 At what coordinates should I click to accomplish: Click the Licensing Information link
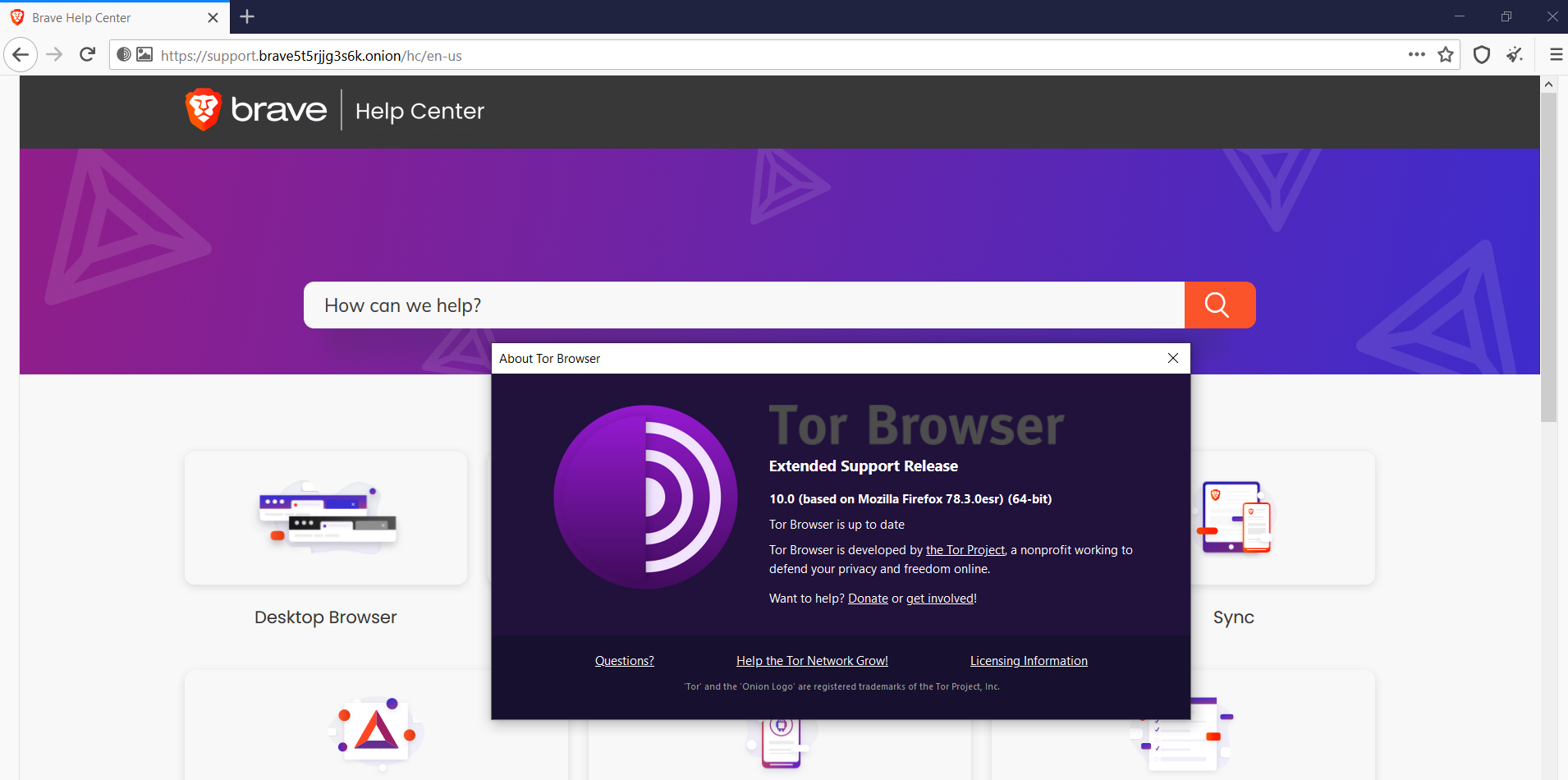1028,660
